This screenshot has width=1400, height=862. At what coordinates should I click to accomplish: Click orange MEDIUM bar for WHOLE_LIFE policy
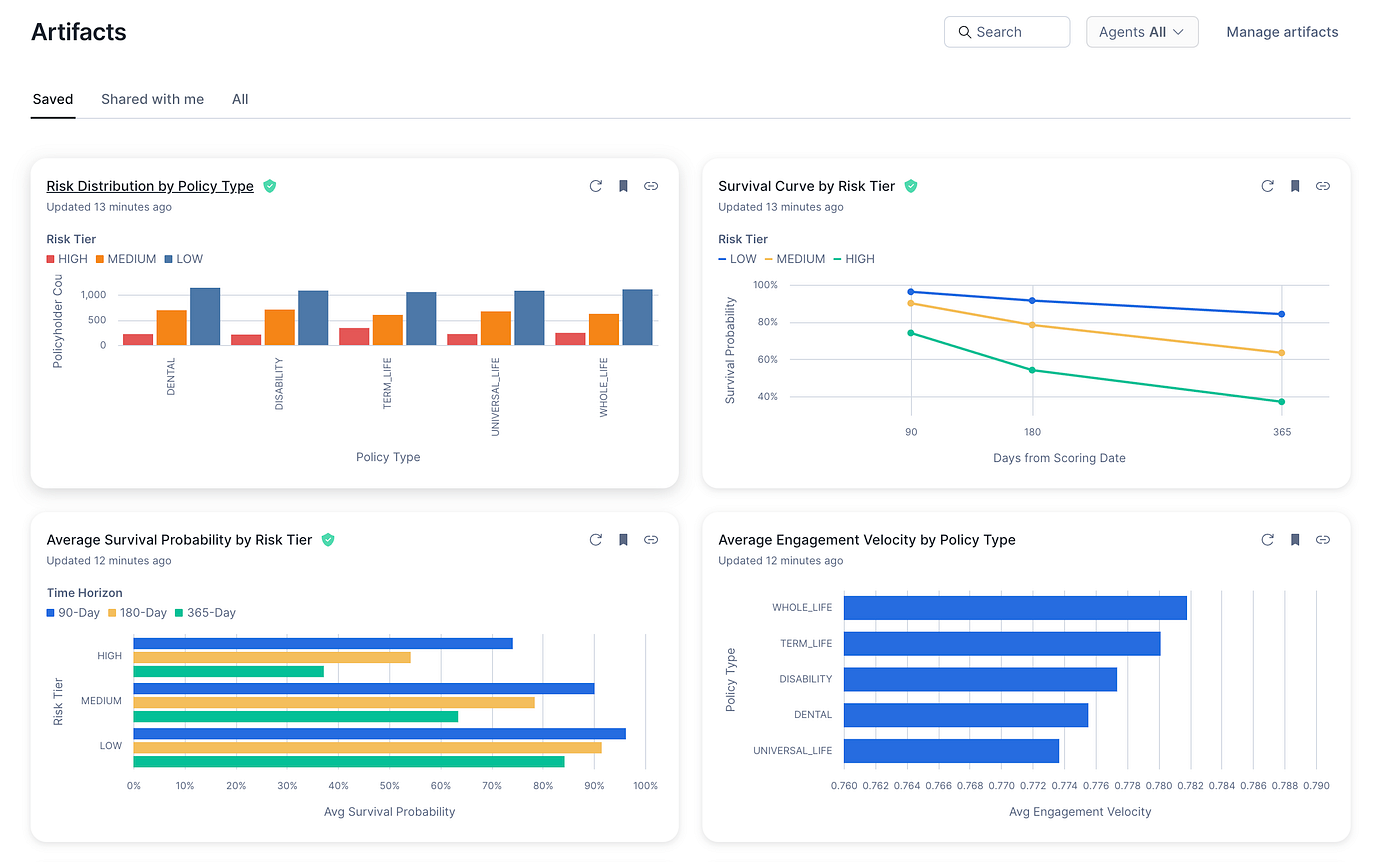tap(604, 330)
